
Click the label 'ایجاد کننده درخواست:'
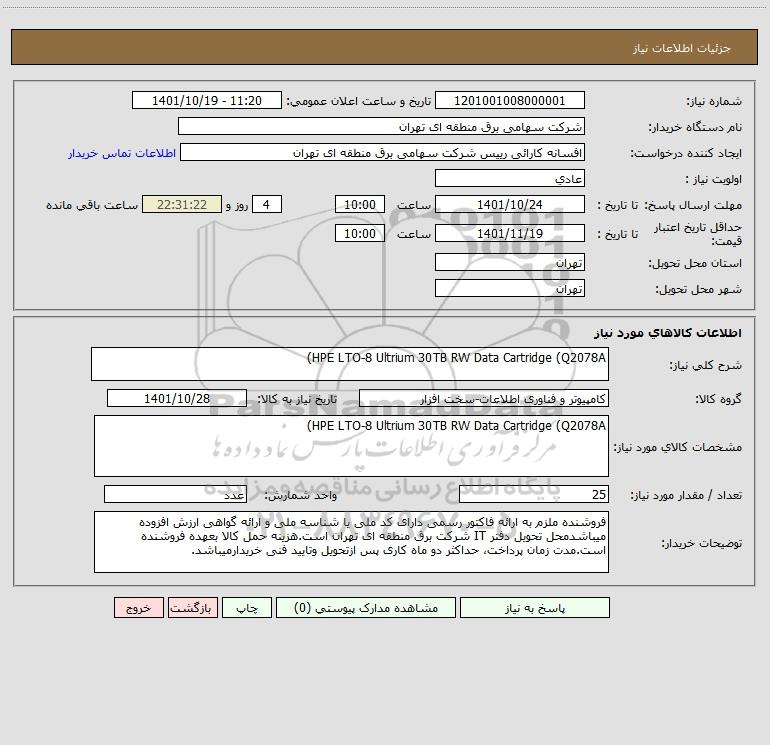(686, 153)
